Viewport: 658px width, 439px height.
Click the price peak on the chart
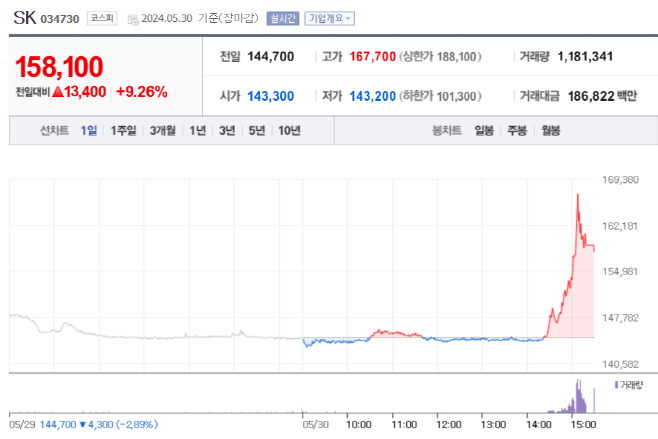578,195
